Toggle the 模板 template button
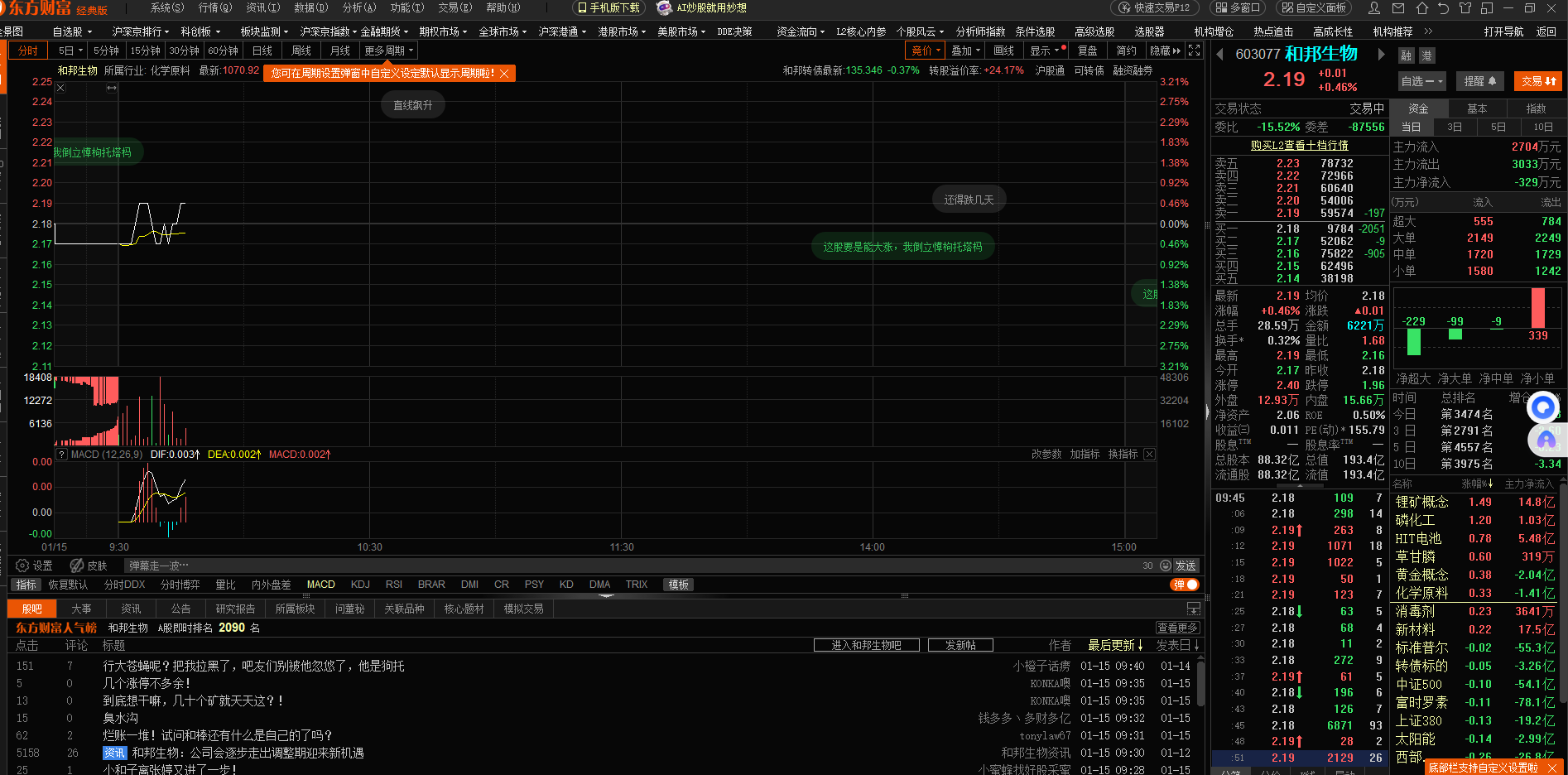The width and height of the screenshot is (1568, 775). (679, 585)
